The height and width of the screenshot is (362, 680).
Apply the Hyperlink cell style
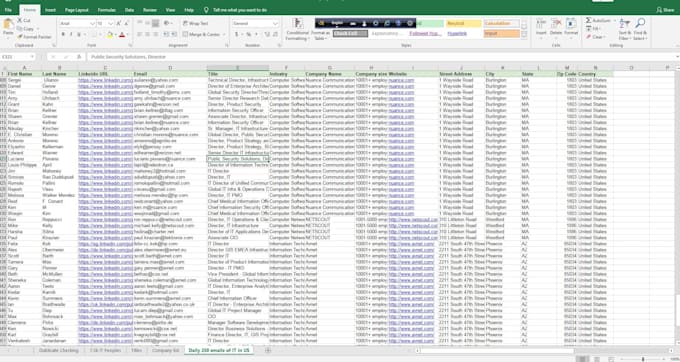coord(463,33)
